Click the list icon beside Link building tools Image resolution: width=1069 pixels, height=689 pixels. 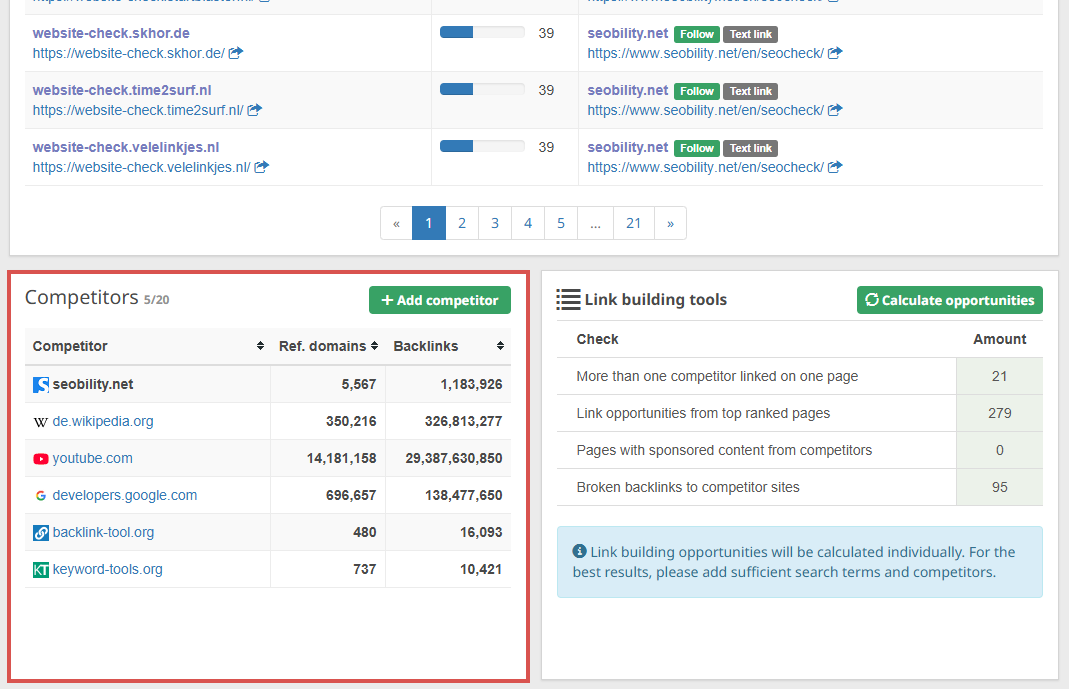tap(568, 299)
